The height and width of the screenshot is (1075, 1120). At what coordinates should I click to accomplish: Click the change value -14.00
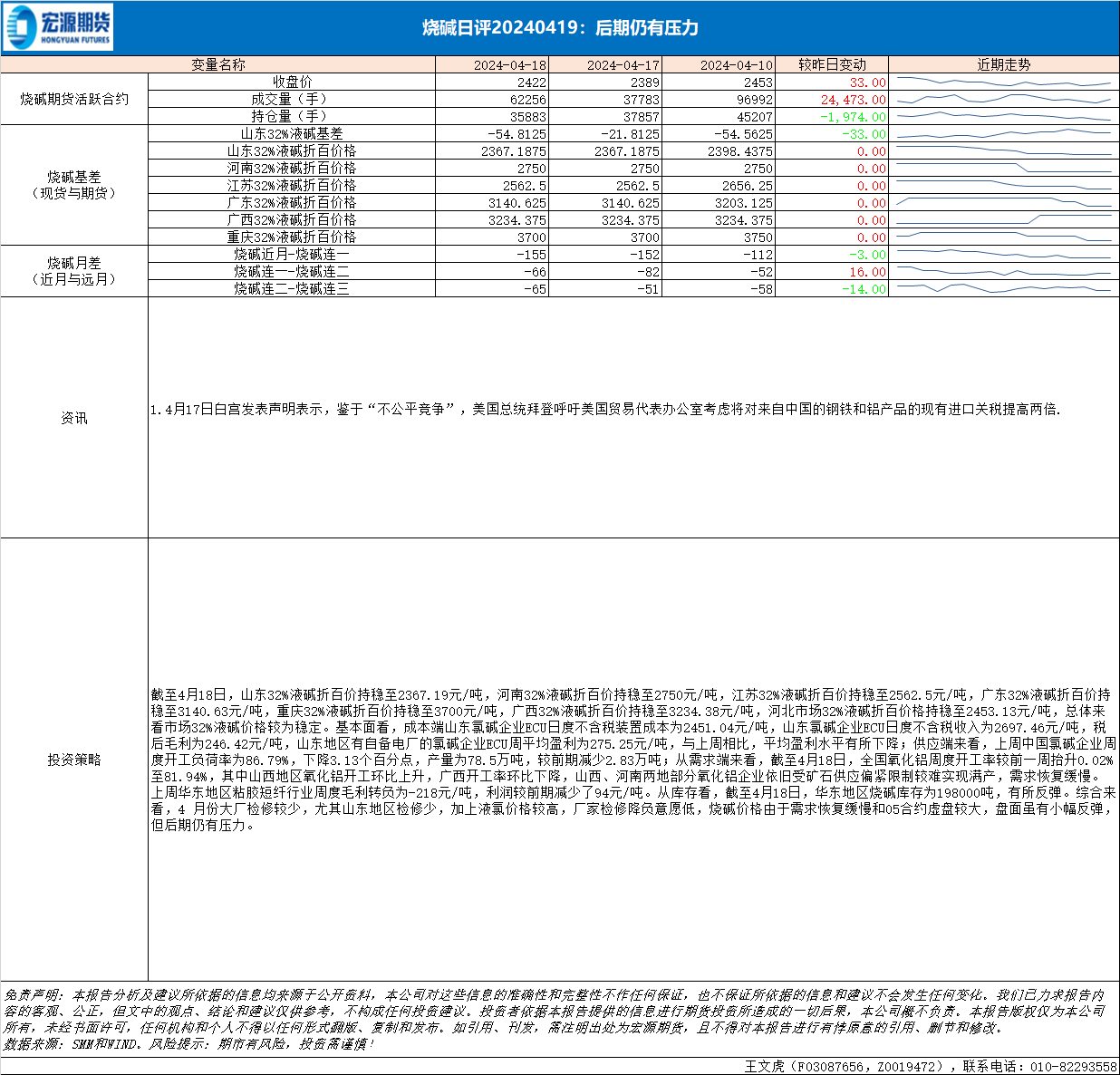tap(864, 289)
